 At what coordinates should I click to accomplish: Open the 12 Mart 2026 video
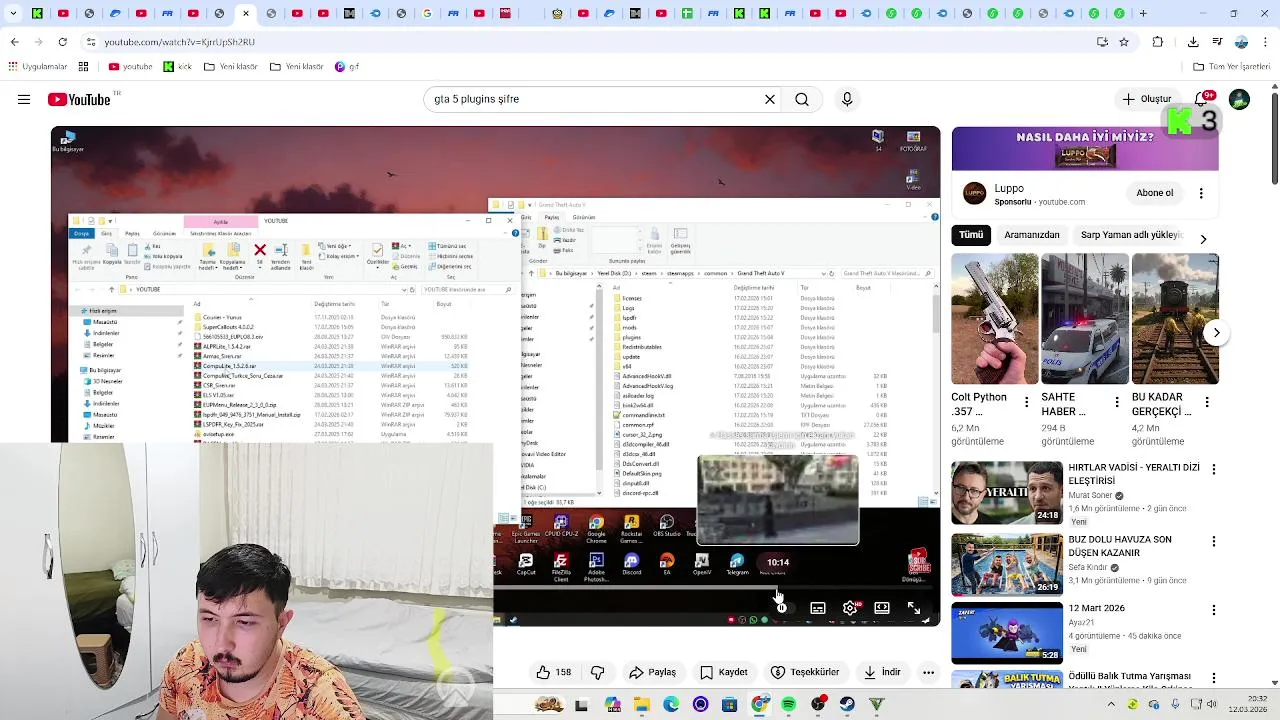[1007, 633]
